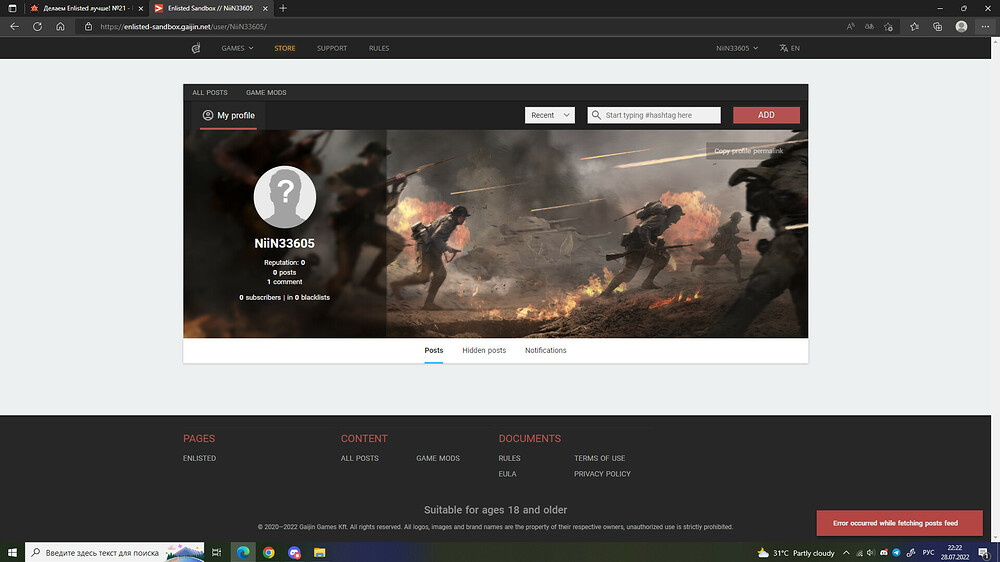Open PRIVACY POLICY link
The height and width of the screenshot is (562, 1000).
(602, 474)
